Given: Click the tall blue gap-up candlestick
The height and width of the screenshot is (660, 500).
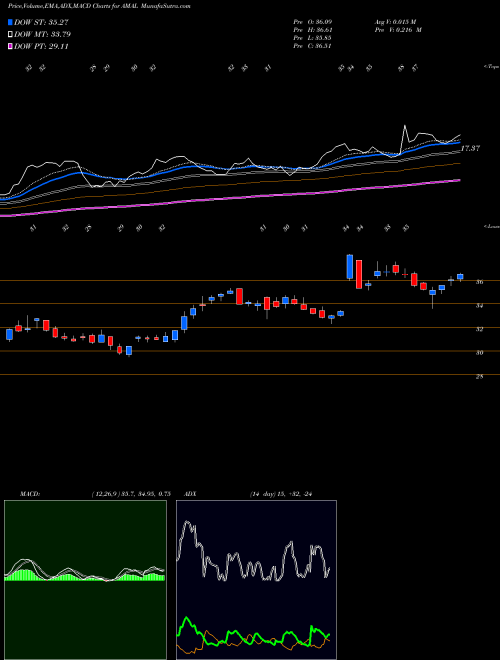Looking at the screenshot, I should [x=349, y=266].
